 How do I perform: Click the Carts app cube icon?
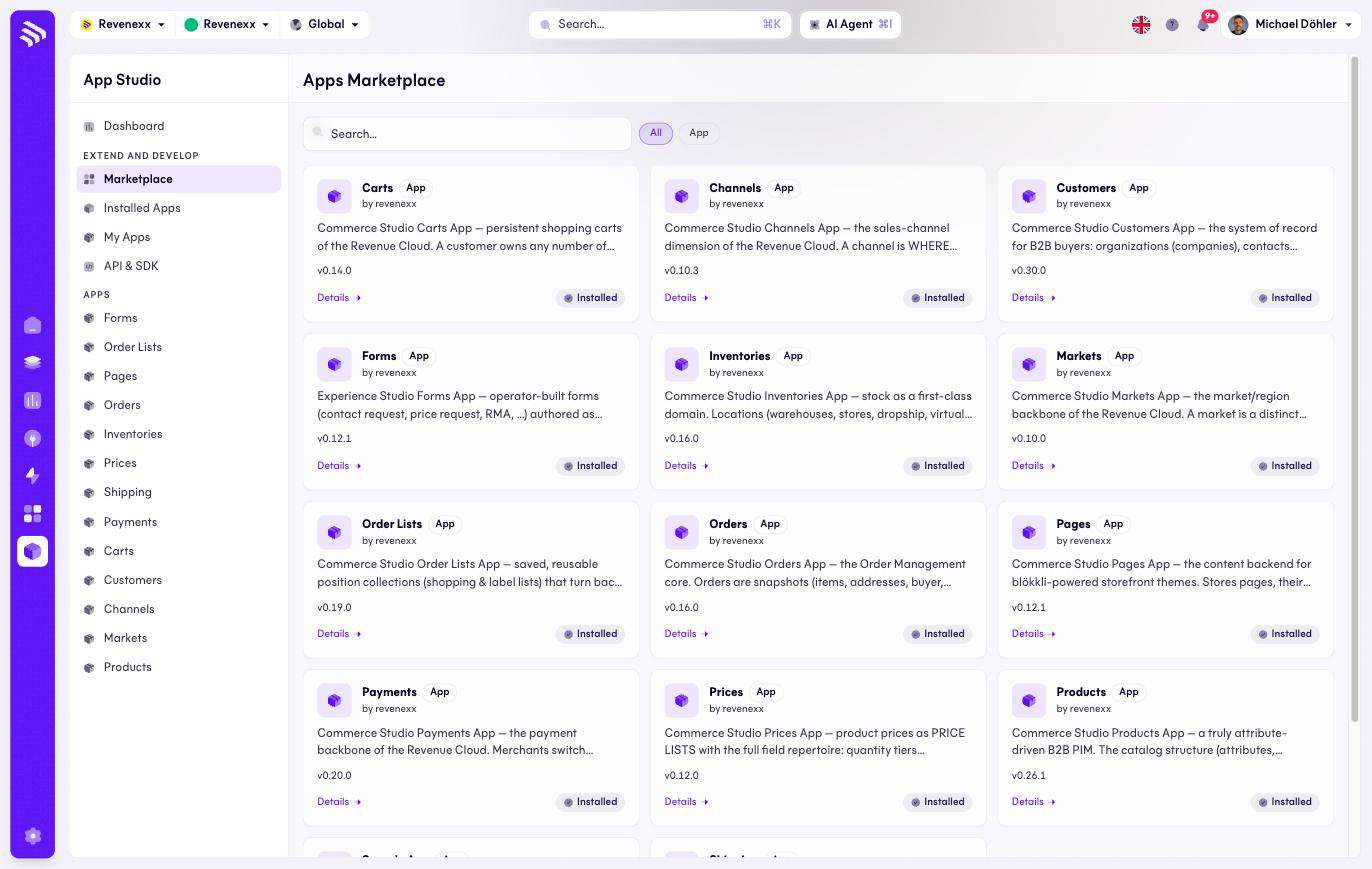[334, 196]
